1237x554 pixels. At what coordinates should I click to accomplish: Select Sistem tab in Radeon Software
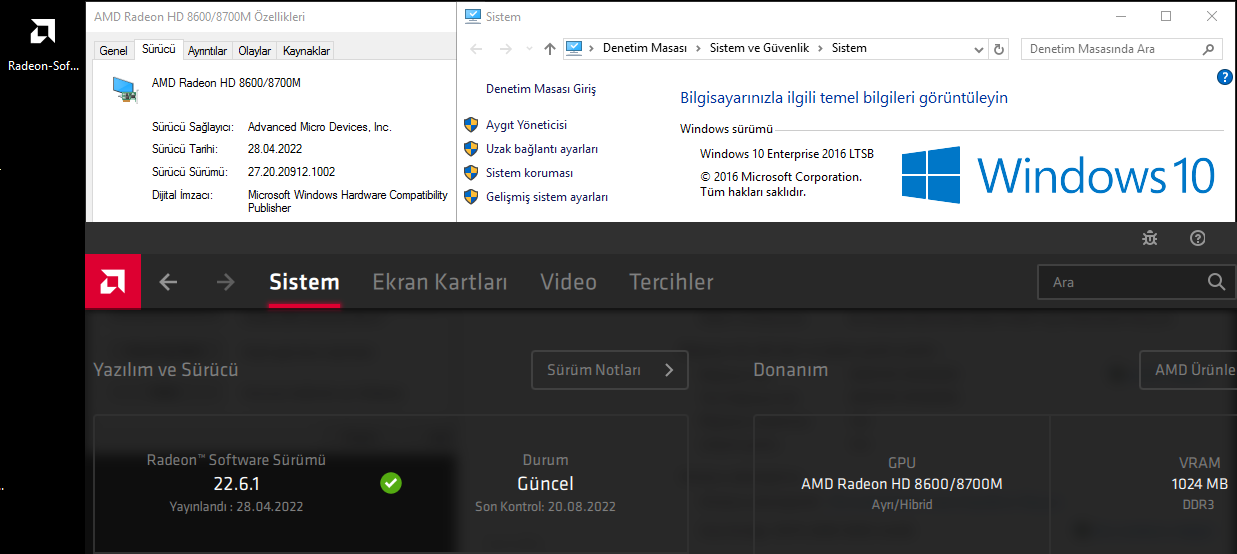click(304, 282)
